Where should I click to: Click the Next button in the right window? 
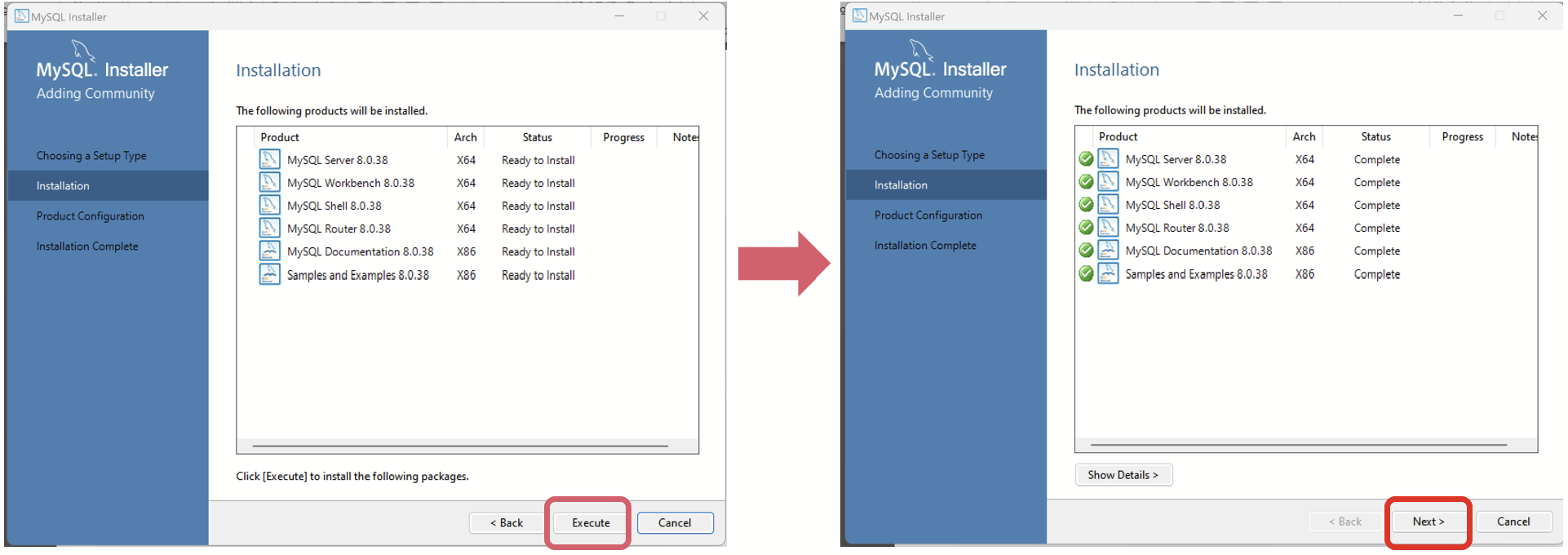[1428, 521]
